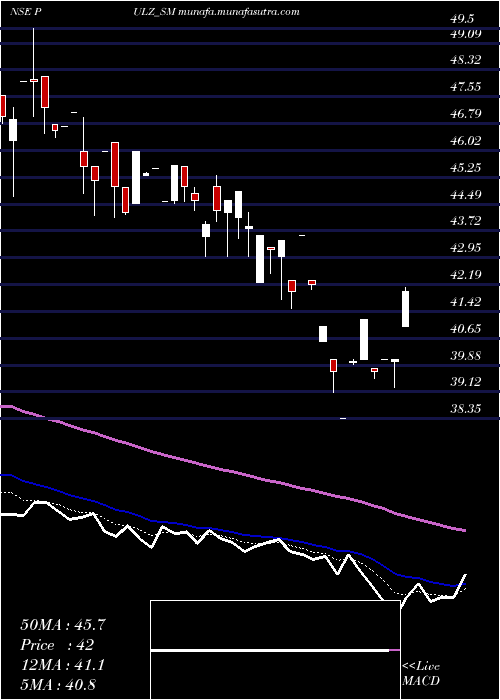The height and width of the screenshot is (700, 500).
Task: Click the 38.35 price level label
Action: [465, 408]
